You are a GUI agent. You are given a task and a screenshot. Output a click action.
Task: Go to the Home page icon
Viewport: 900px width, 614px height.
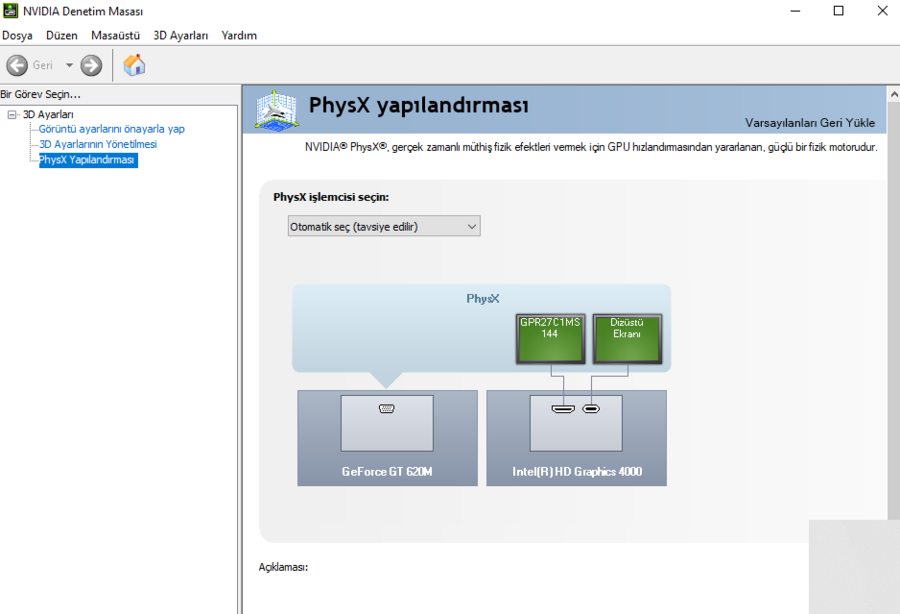134,65
